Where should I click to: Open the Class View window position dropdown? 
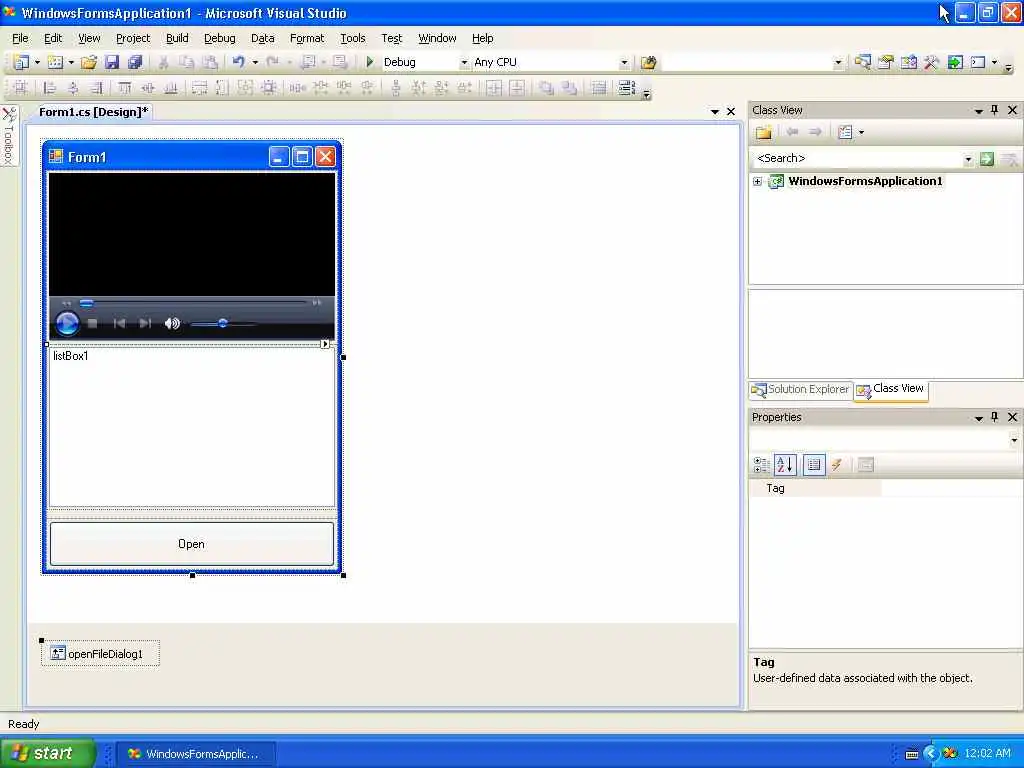978,111
